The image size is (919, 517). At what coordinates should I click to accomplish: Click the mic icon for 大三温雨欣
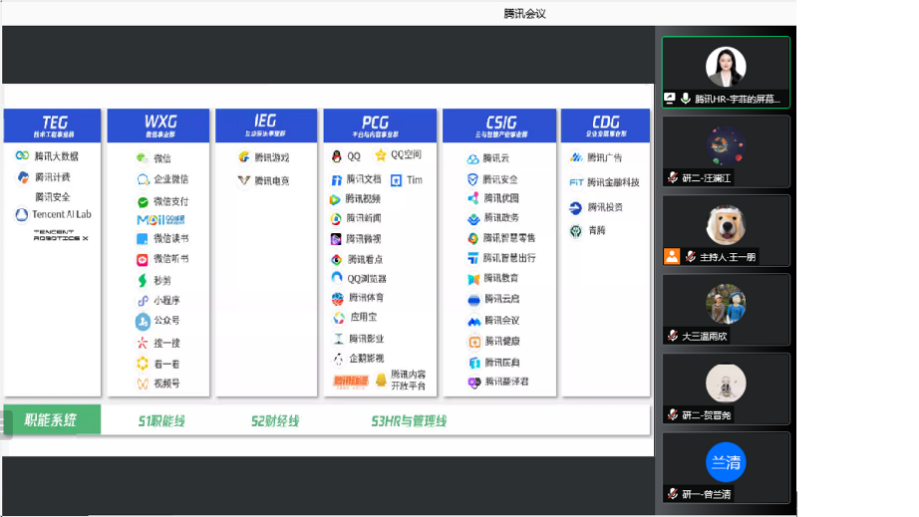(674, 336)
